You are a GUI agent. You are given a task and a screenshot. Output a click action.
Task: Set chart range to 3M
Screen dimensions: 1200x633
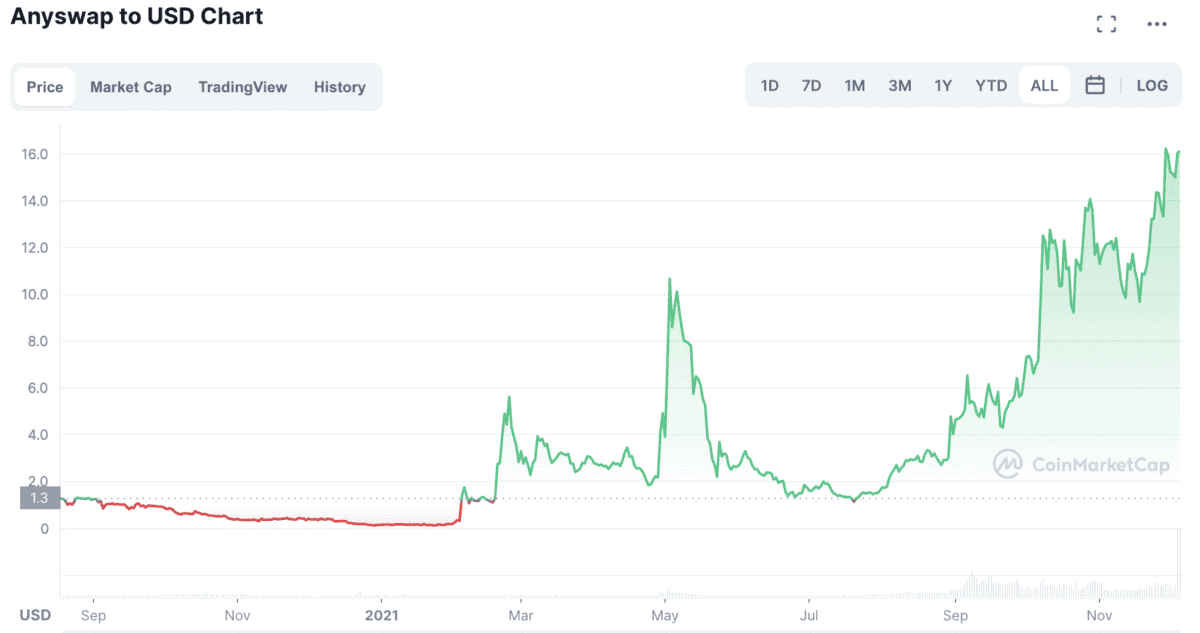(900, 86)
